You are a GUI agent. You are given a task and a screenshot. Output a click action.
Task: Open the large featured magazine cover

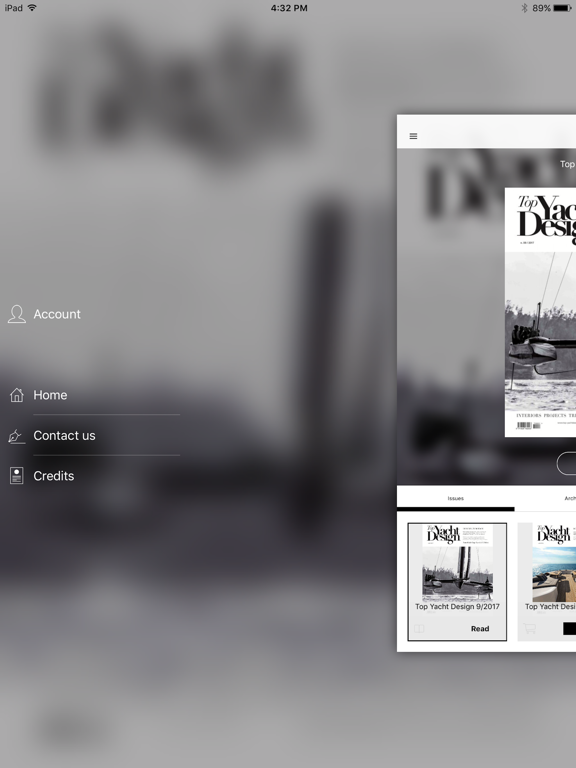click(540, 312)
